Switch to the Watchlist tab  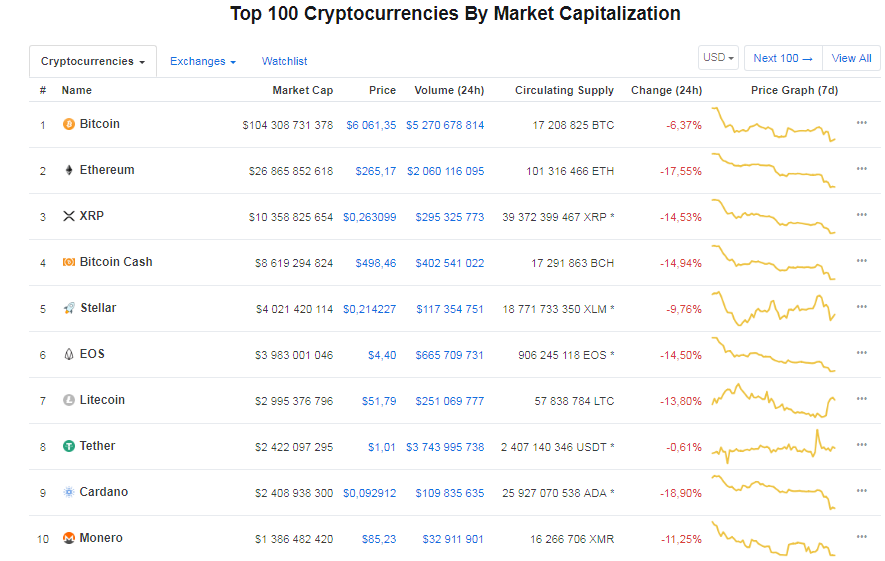pyautogui.click(x=285, y=62)
